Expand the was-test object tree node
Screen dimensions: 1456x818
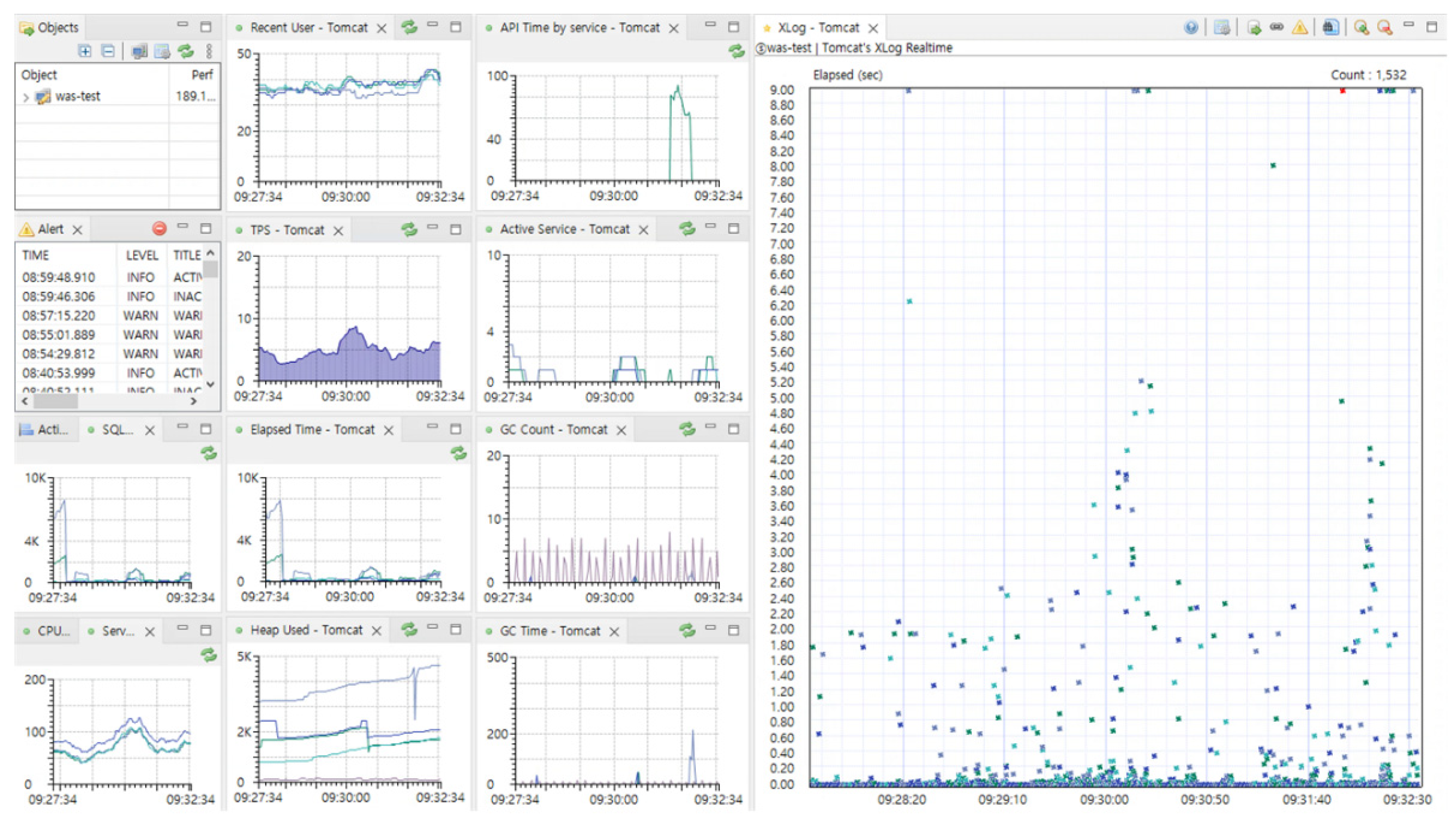[25, 97]
